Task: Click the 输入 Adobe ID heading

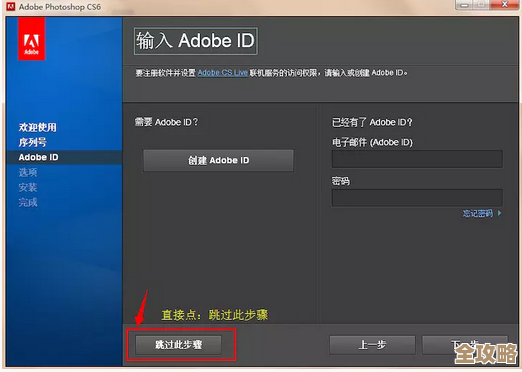Action: [195, 41]
